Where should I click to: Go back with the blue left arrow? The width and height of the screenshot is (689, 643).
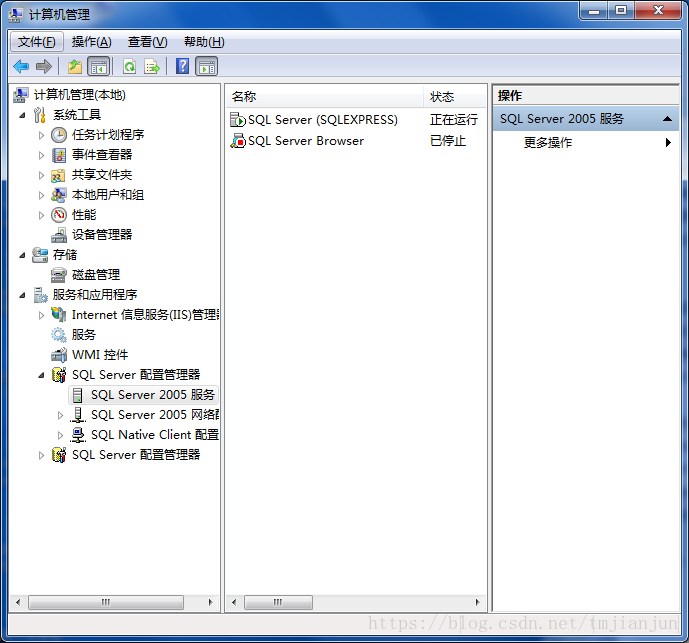(x=21, y=67)
